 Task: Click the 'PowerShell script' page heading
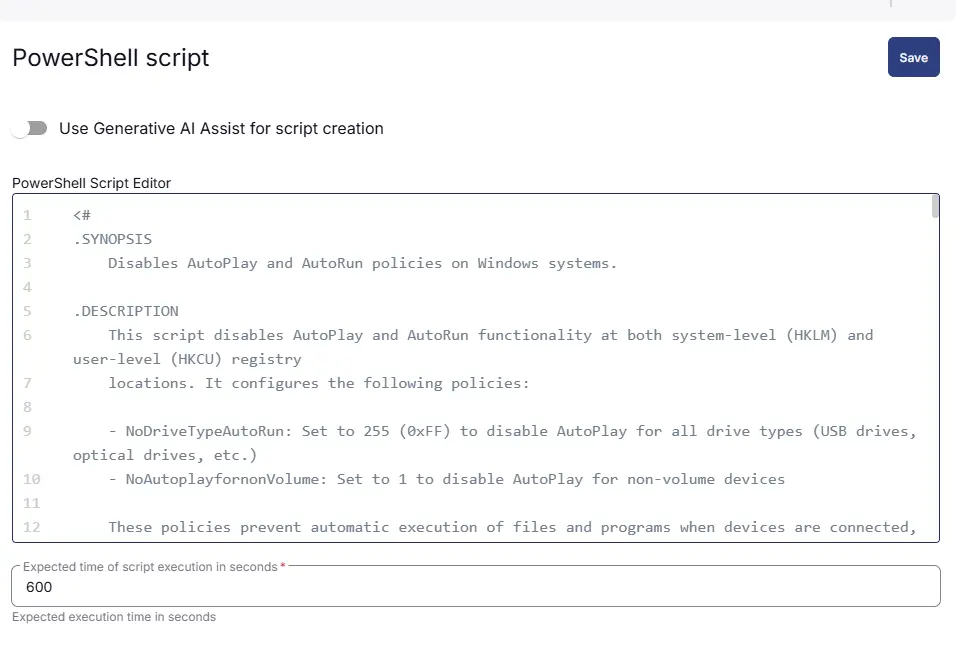[110, 58]
